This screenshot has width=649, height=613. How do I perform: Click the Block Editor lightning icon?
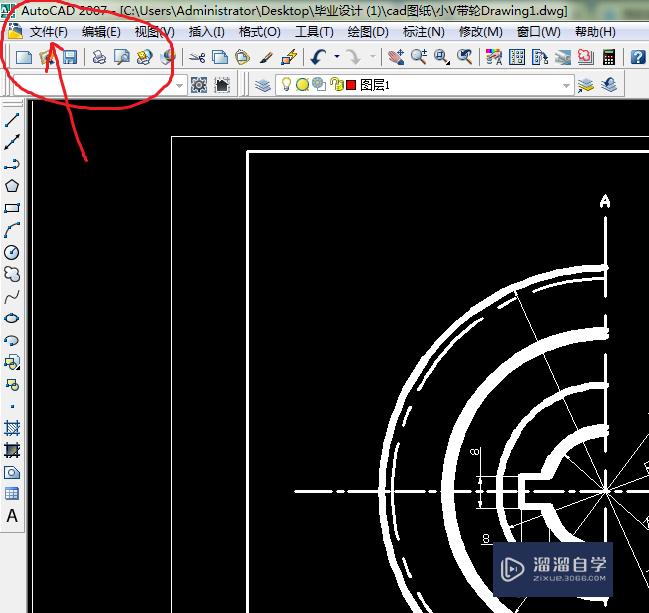[289, 57]
